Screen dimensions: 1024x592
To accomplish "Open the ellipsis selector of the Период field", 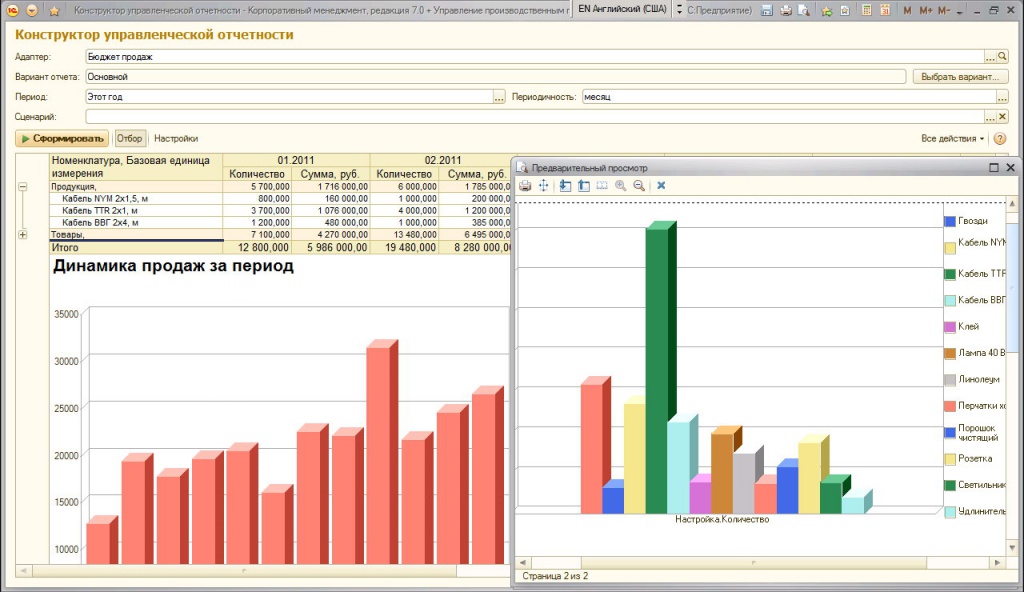I will 499,97.
